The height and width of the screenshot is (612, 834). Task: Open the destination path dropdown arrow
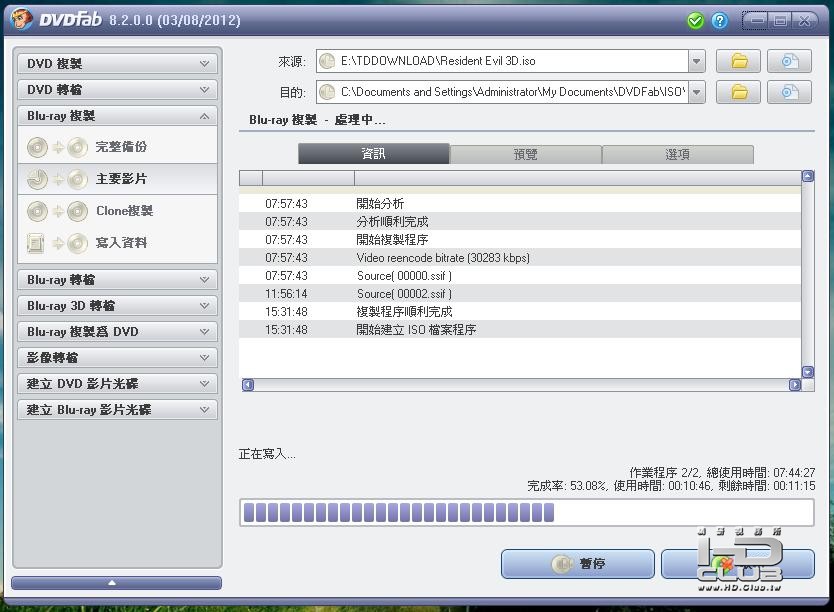[x=696, y=92]
